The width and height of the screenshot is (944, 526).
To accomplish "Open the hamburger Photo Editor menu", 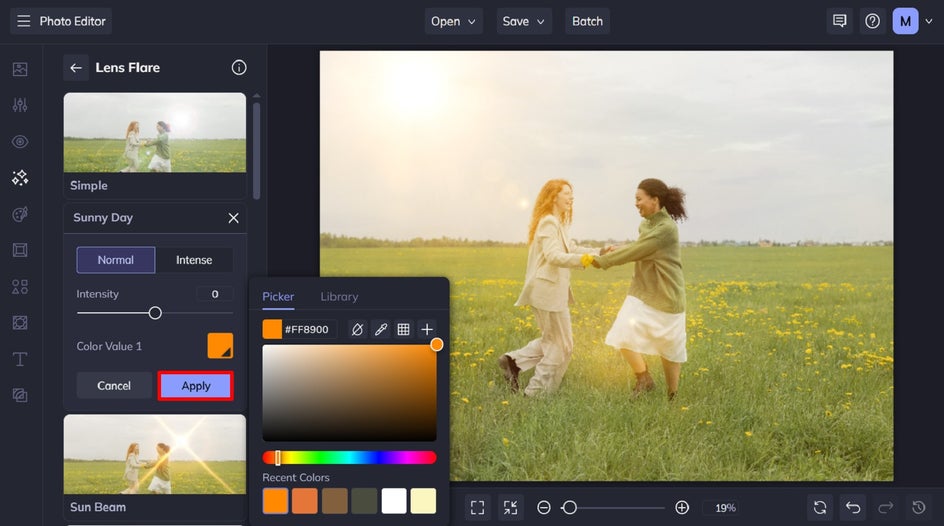I will tap(24, 21).
